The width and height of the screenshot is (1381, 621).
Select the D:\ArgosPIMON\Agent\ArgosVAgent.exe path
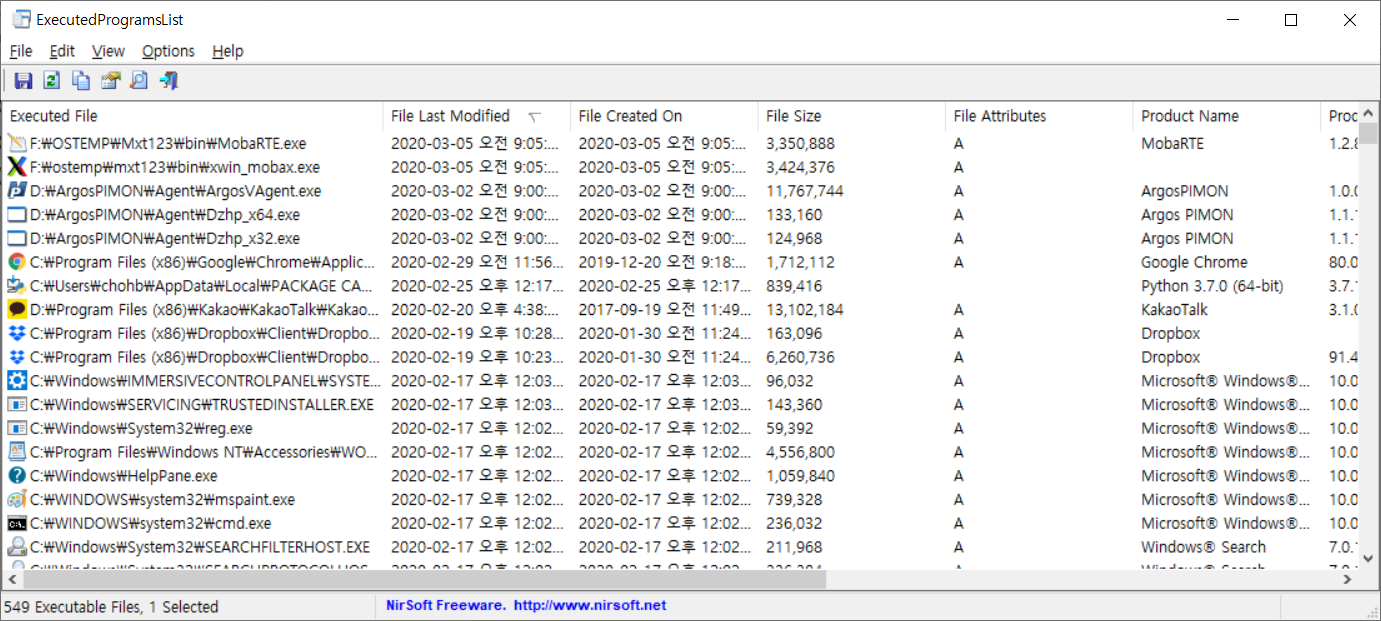[x=176, y=191]
